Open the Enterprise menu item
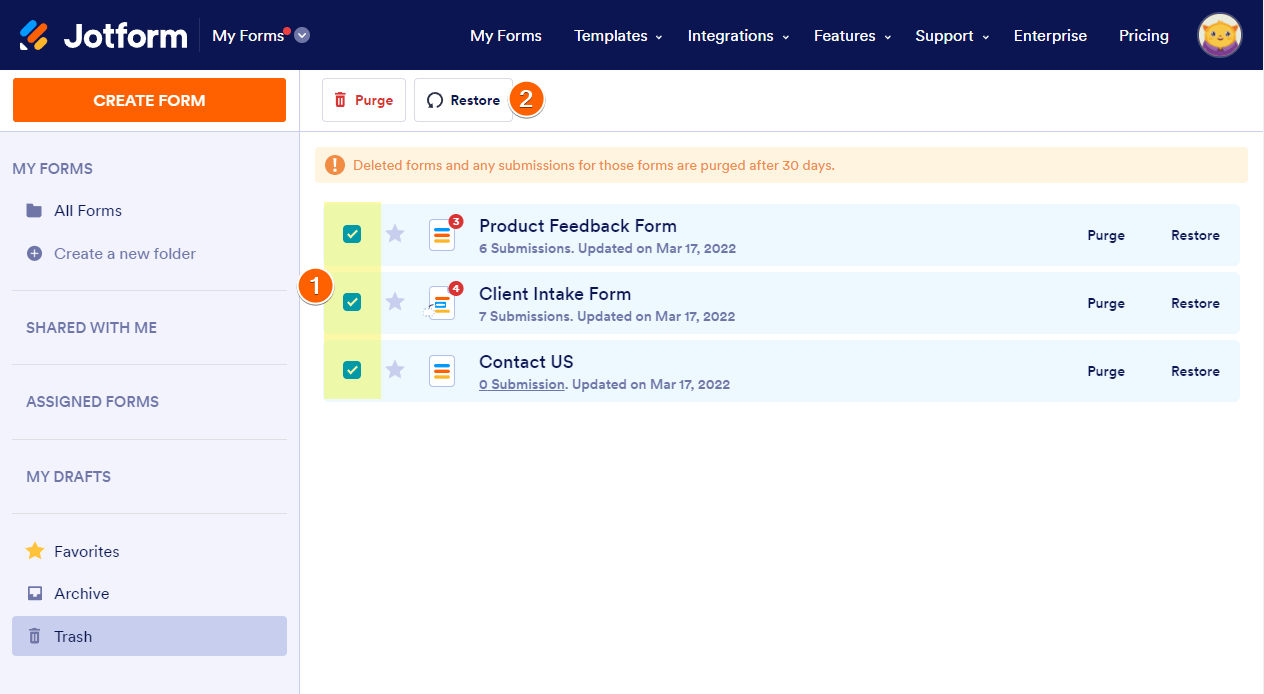The height and width of the screenshot is (694, 1264). tap(1050, 36)
